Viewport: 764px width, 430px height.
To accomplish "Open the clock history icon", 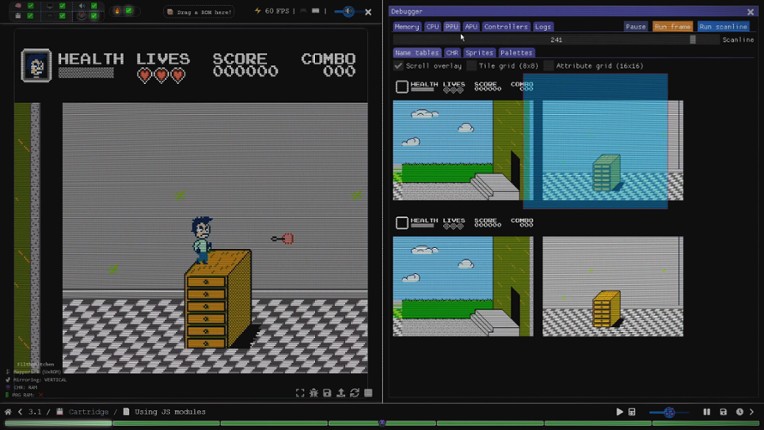I will [x=740, y=412].
